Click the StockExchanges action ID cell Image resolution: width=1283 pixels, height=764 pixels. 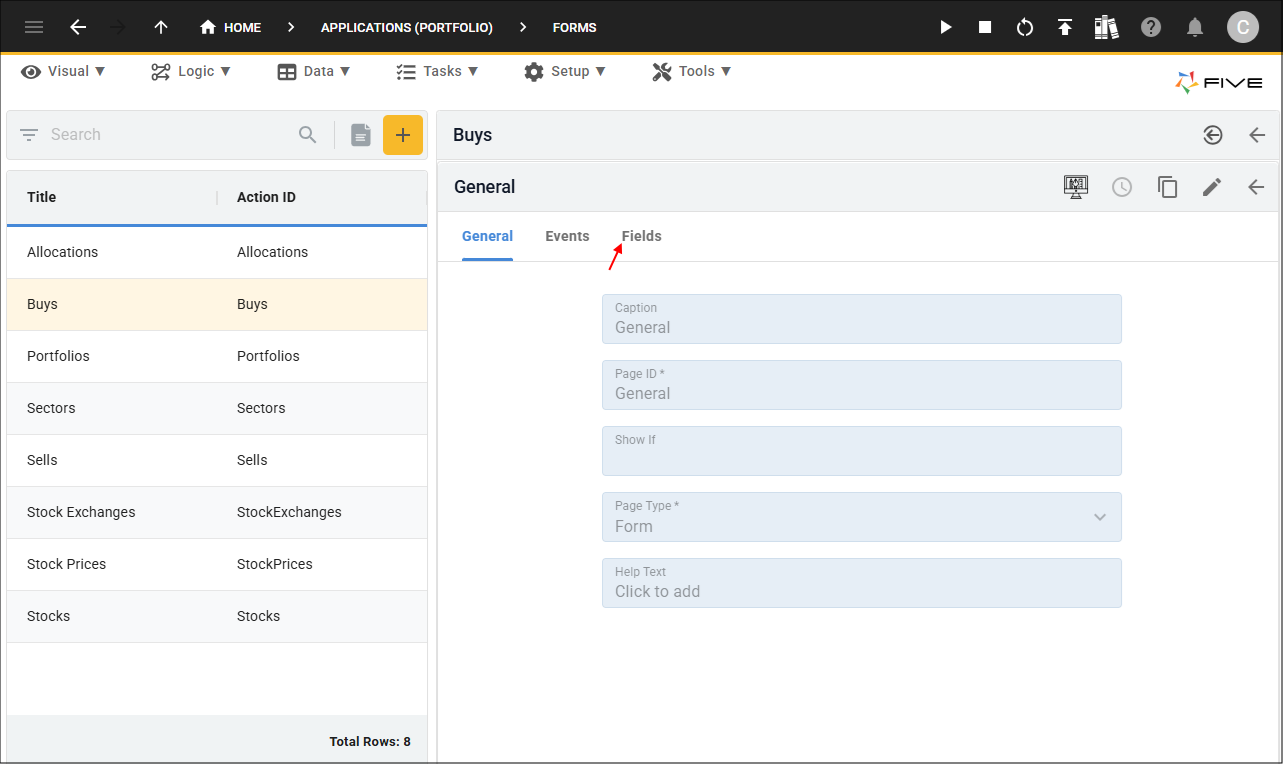(x=289, y=512)
